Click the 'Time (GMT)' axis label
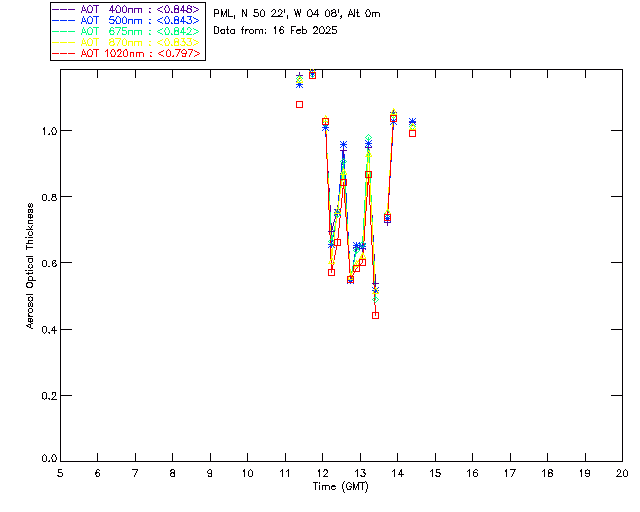The width and height of the screenshot is (640, 512). pos(340,485)
